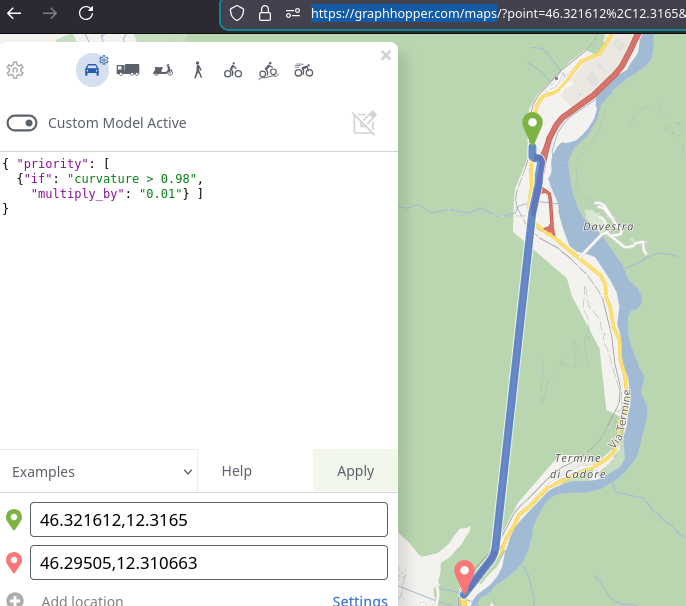Image resolution: width=686 pixels, height=606 pixels.
Task: Click the destination field 46.29505,12.310663
Action: click(208, 562)
